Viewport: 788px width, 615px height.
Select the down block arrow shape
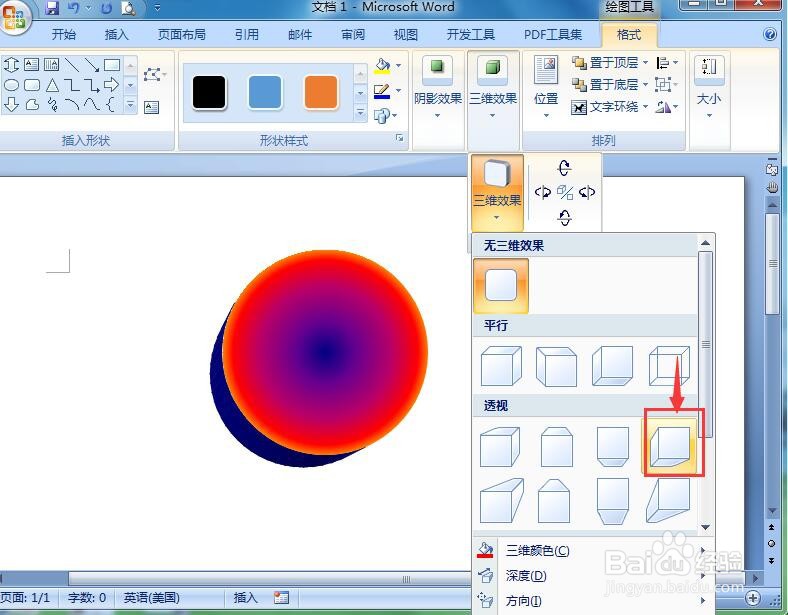[x=12, y=105]
